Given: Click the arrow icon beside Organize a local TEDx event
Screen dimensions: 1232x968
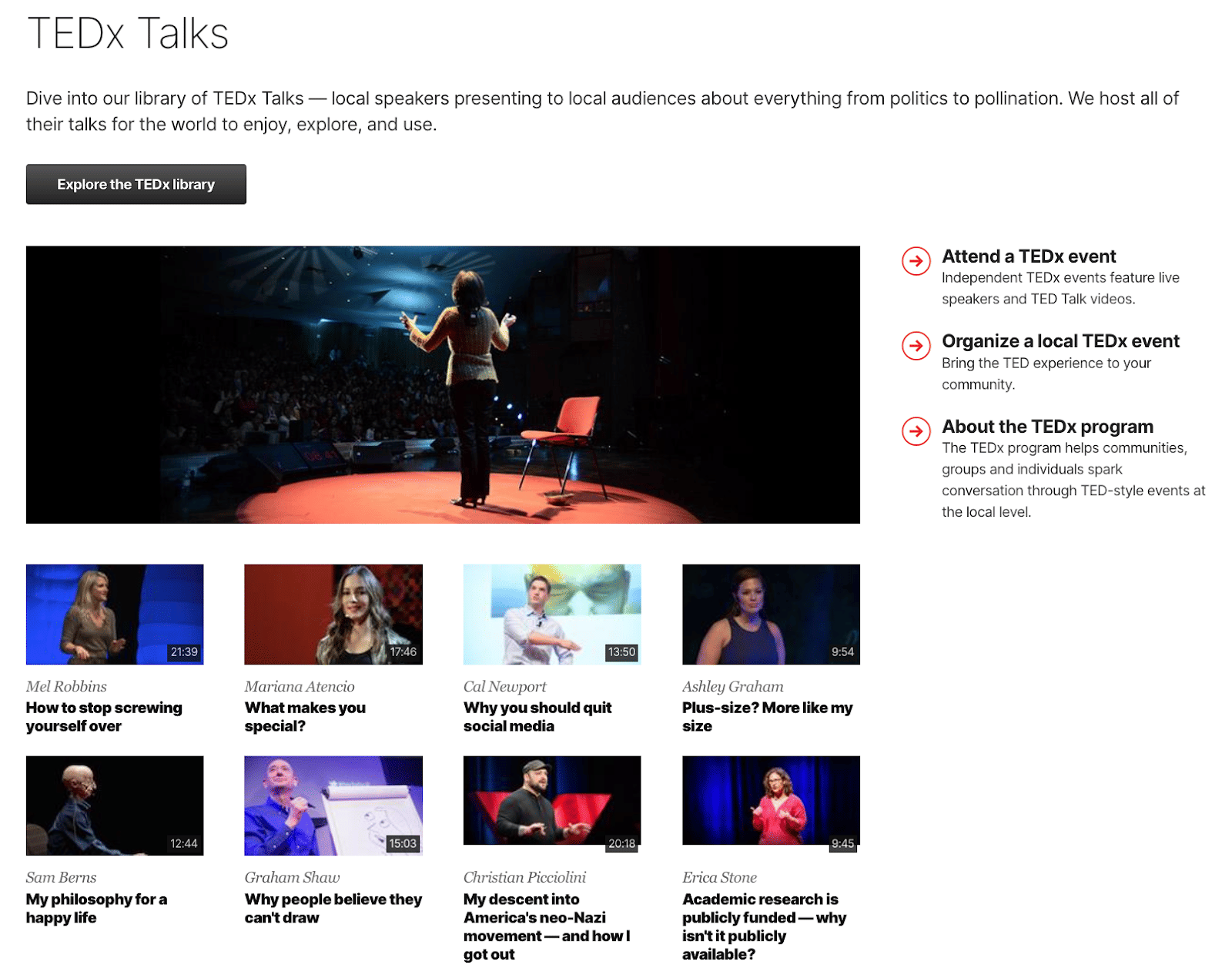Looking at the screenshot, I should 916,346.
